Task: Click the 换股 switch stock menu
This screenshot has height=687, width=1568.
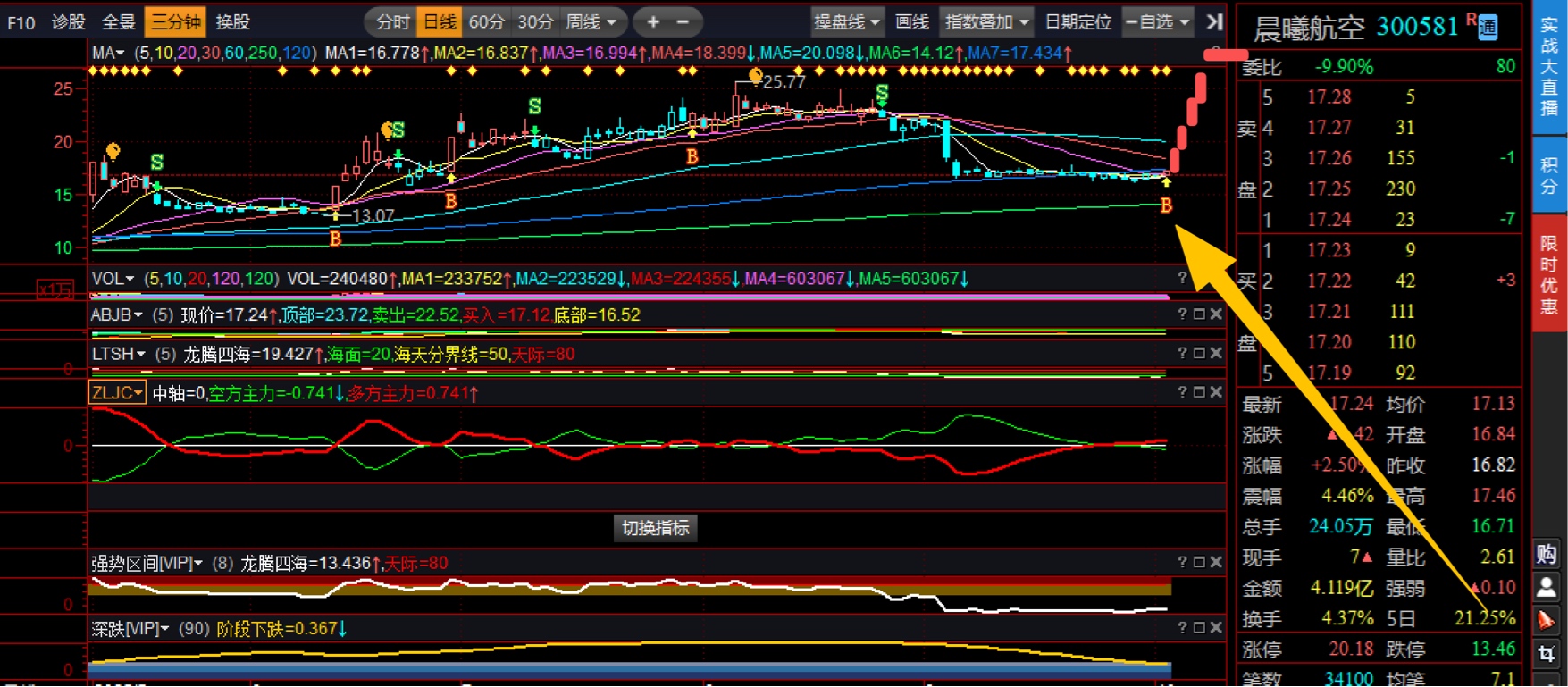Action: point(233,22)
